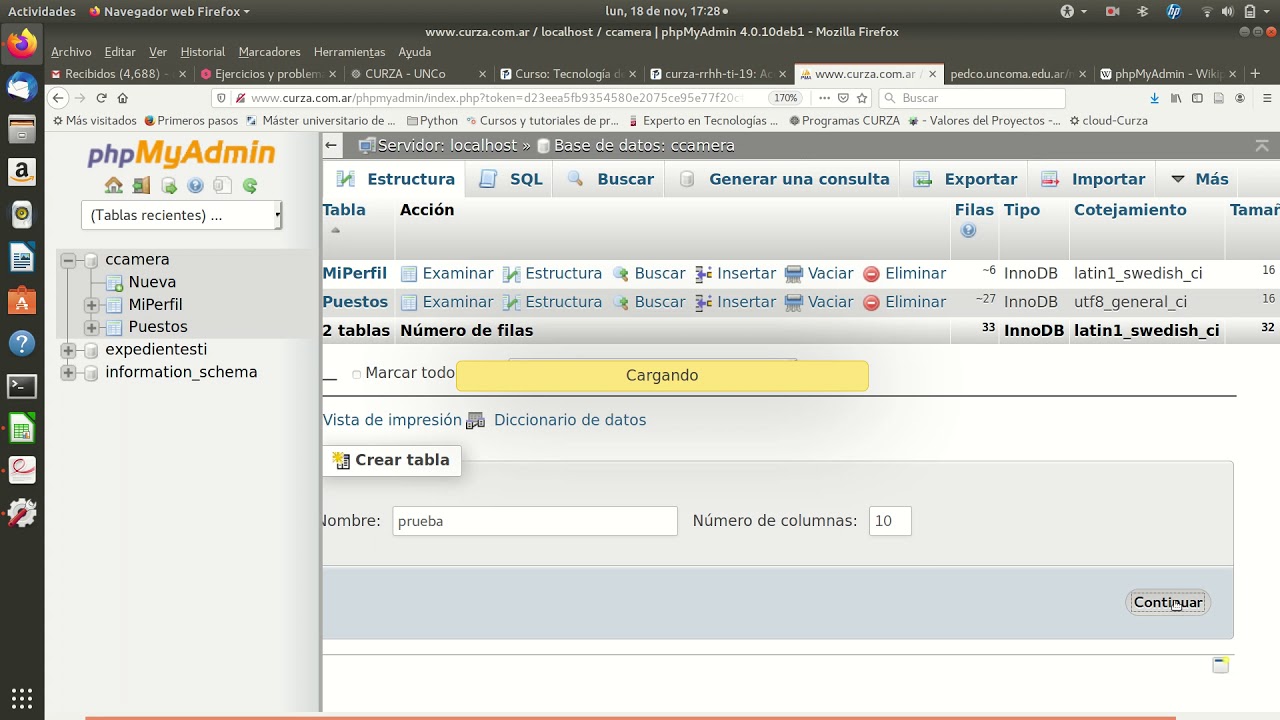The image size is (1280, 720).
Task: Click Estructura link for Puestos table
Action: [563, 302]
